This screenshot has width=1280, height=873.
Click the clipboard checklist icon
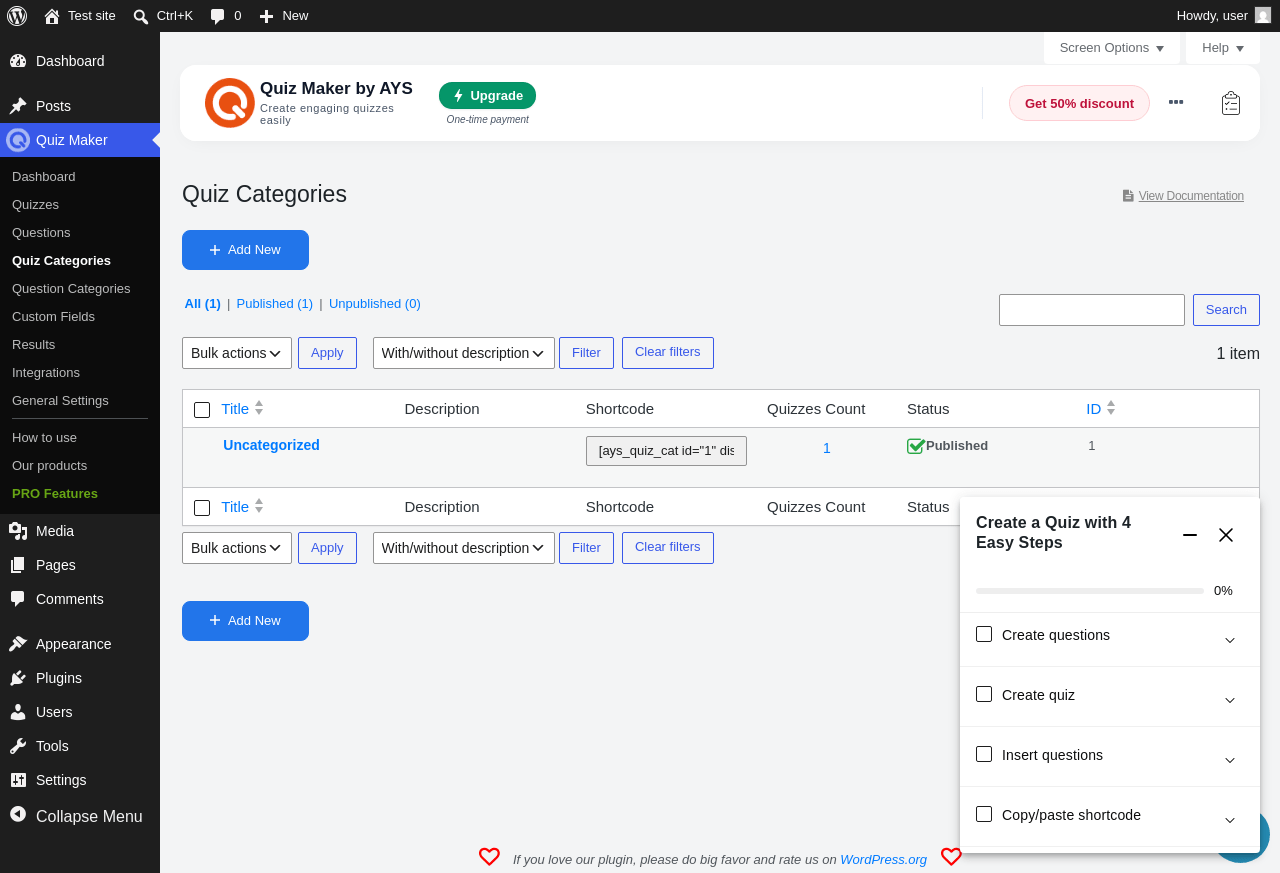(1231, 103)
